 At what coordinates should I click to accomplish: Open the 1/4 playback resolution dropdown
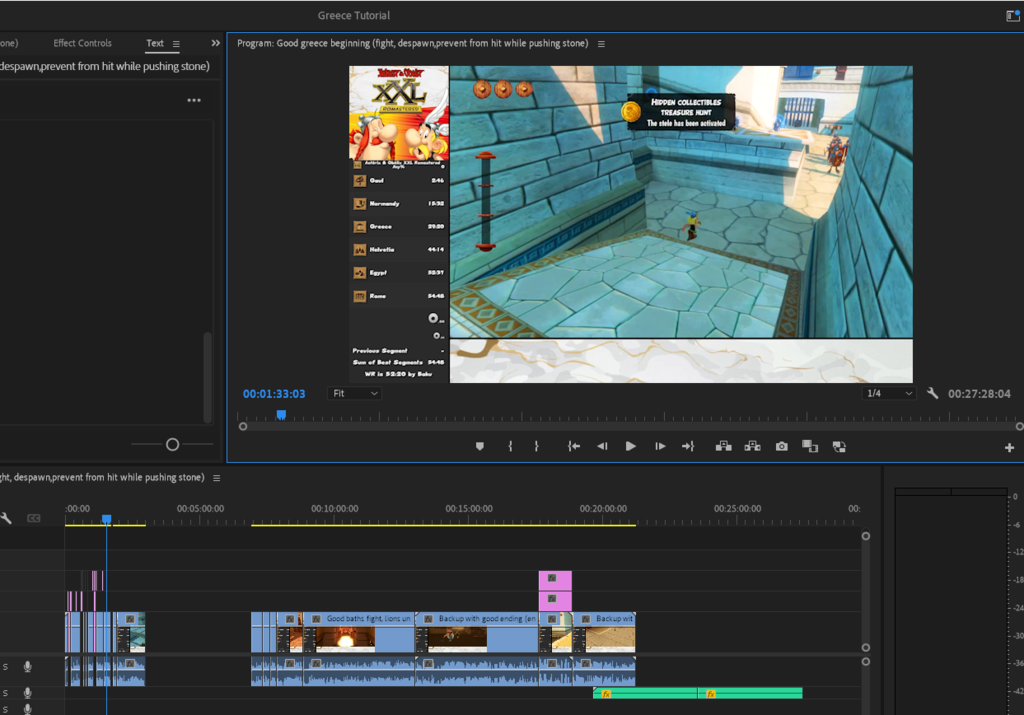tap(889, 393)
